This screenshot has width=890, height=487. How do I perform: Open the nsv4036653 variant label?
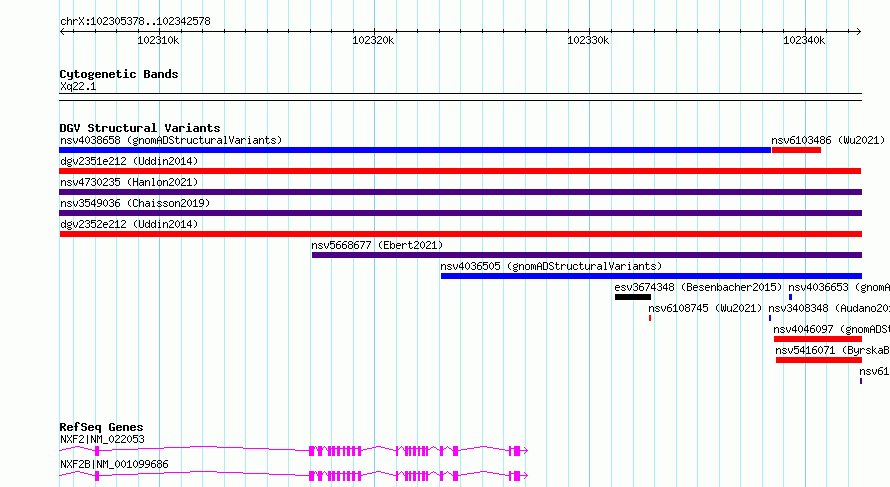(839, 287)
